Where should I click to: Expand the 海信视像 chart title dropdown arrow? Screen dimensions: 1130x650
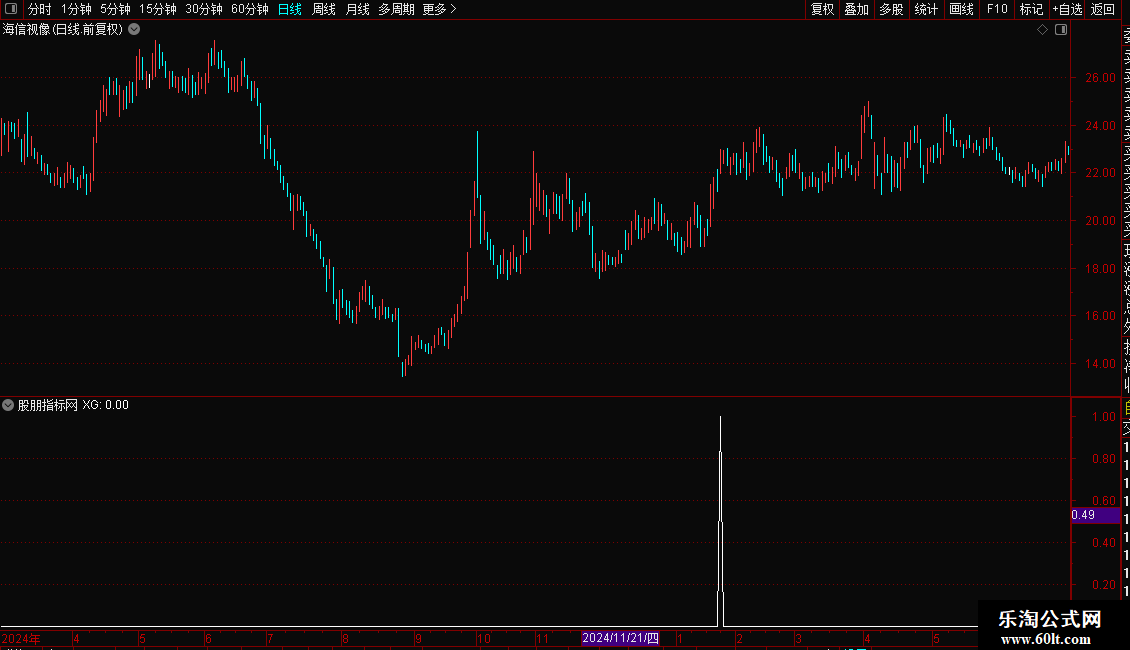click(134, 30)
